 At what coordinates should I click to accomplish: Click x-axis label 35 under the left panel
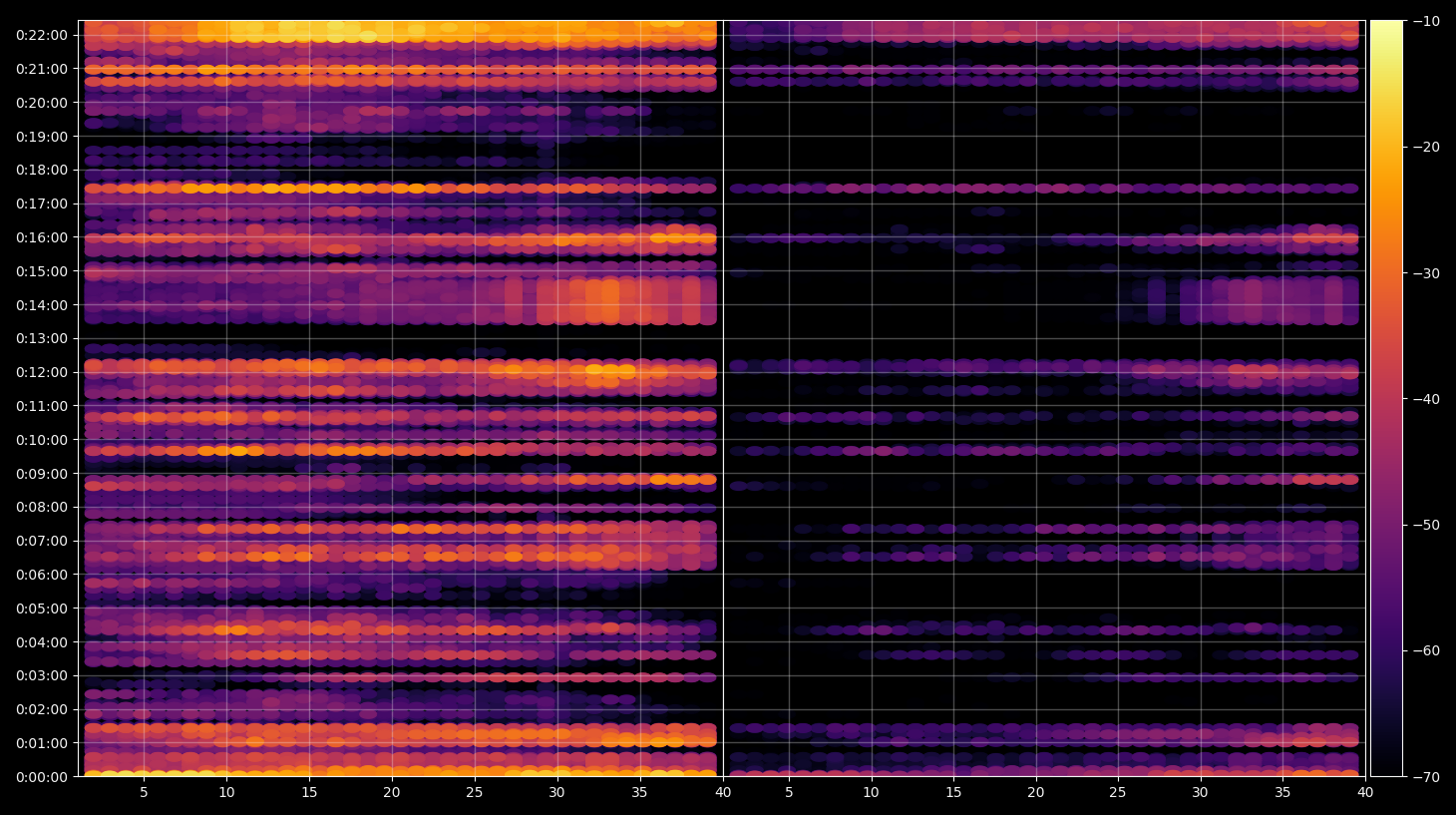(x=639, y=793)
